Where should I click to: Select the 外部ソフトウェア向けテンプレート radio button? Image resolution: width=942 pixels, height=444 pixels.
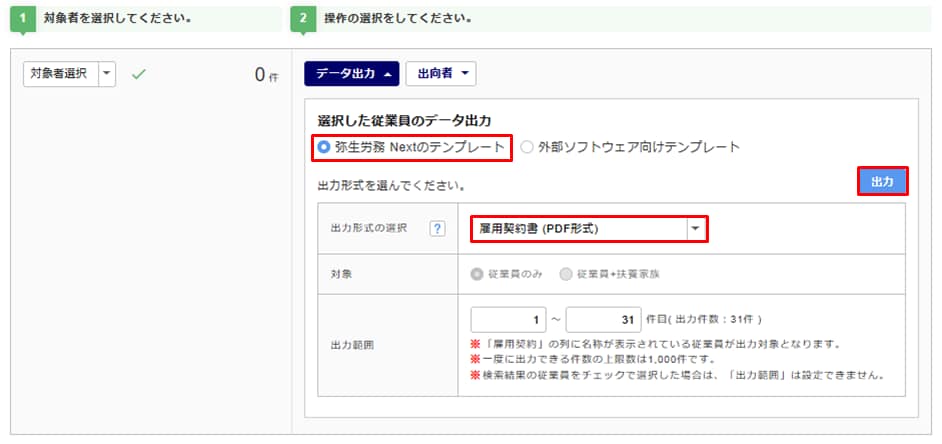pos(527,147)
